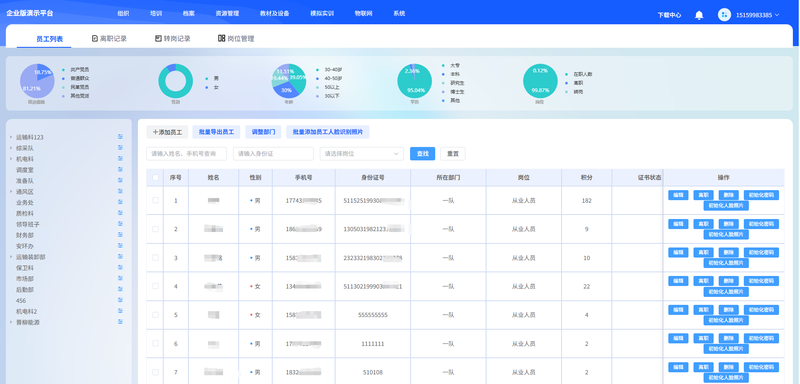Click edit icon beside 通风区

click(120, 191)
